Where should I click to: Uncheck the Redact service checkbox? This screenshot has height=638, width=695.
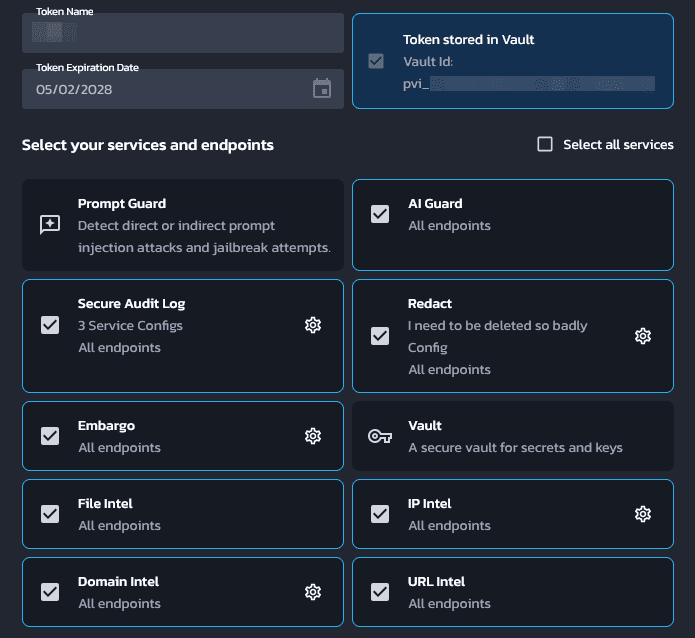pyautogui.click(x=380, y=336)
